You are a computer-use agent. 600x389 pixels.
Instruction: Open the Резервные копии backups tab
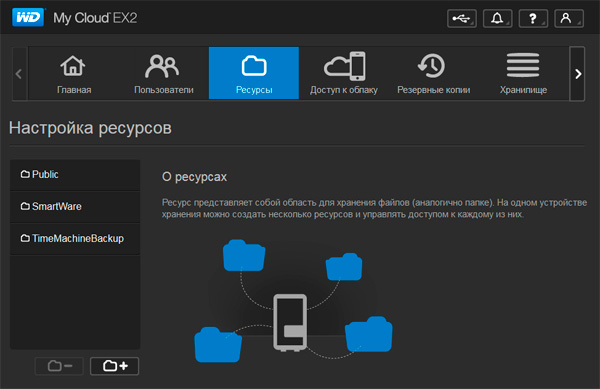(x=434, y=73)
